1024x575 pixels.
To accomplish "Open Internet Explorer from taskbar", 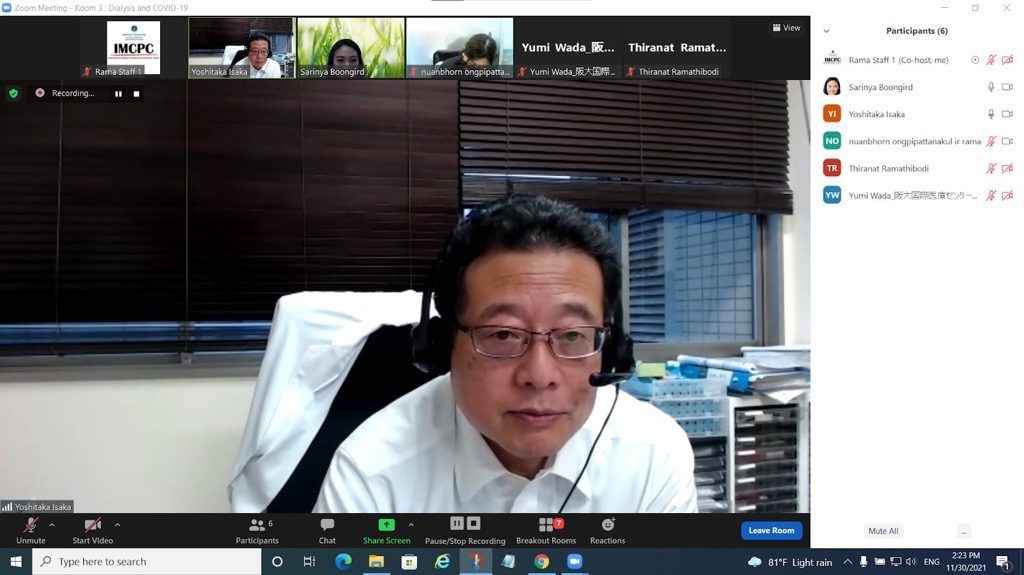I will coord(442,562).
